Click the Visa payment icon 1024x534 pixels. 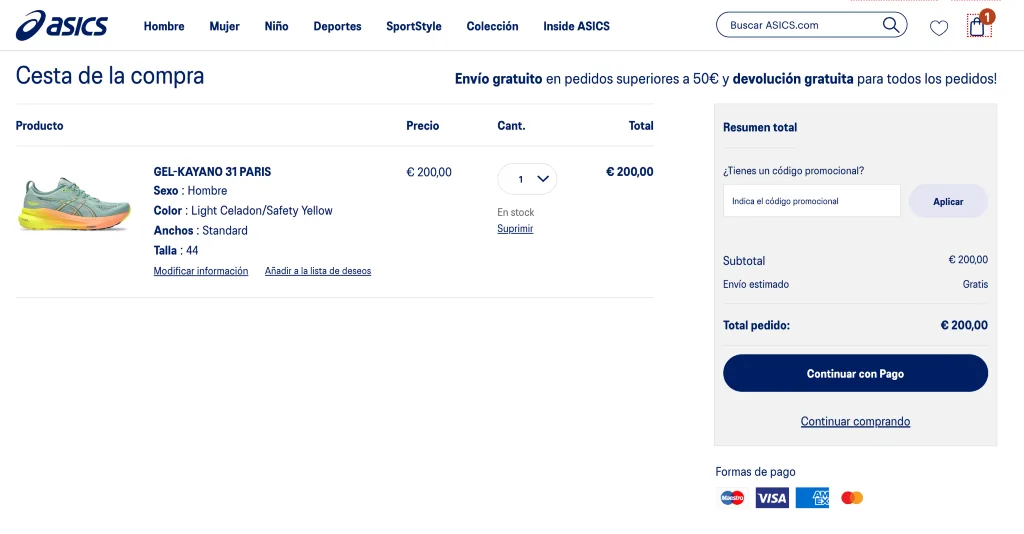[x=772, y=498]
